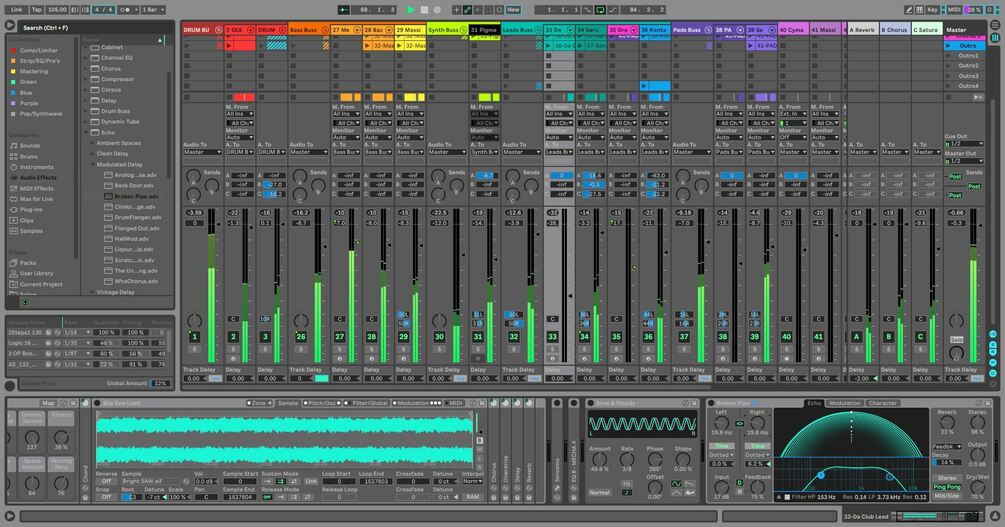Open the Sample tab in Sampler

click(x=287, y=403)
